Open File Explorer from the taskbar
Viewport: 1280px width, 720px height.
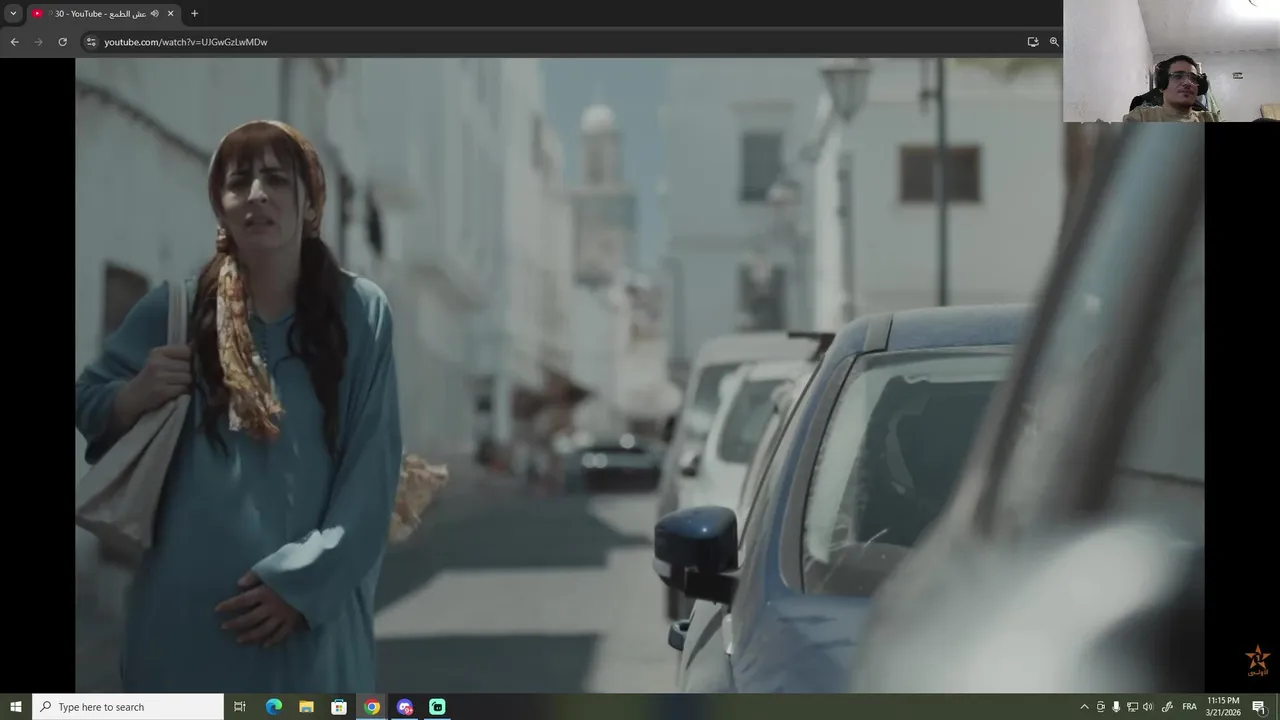306,707
